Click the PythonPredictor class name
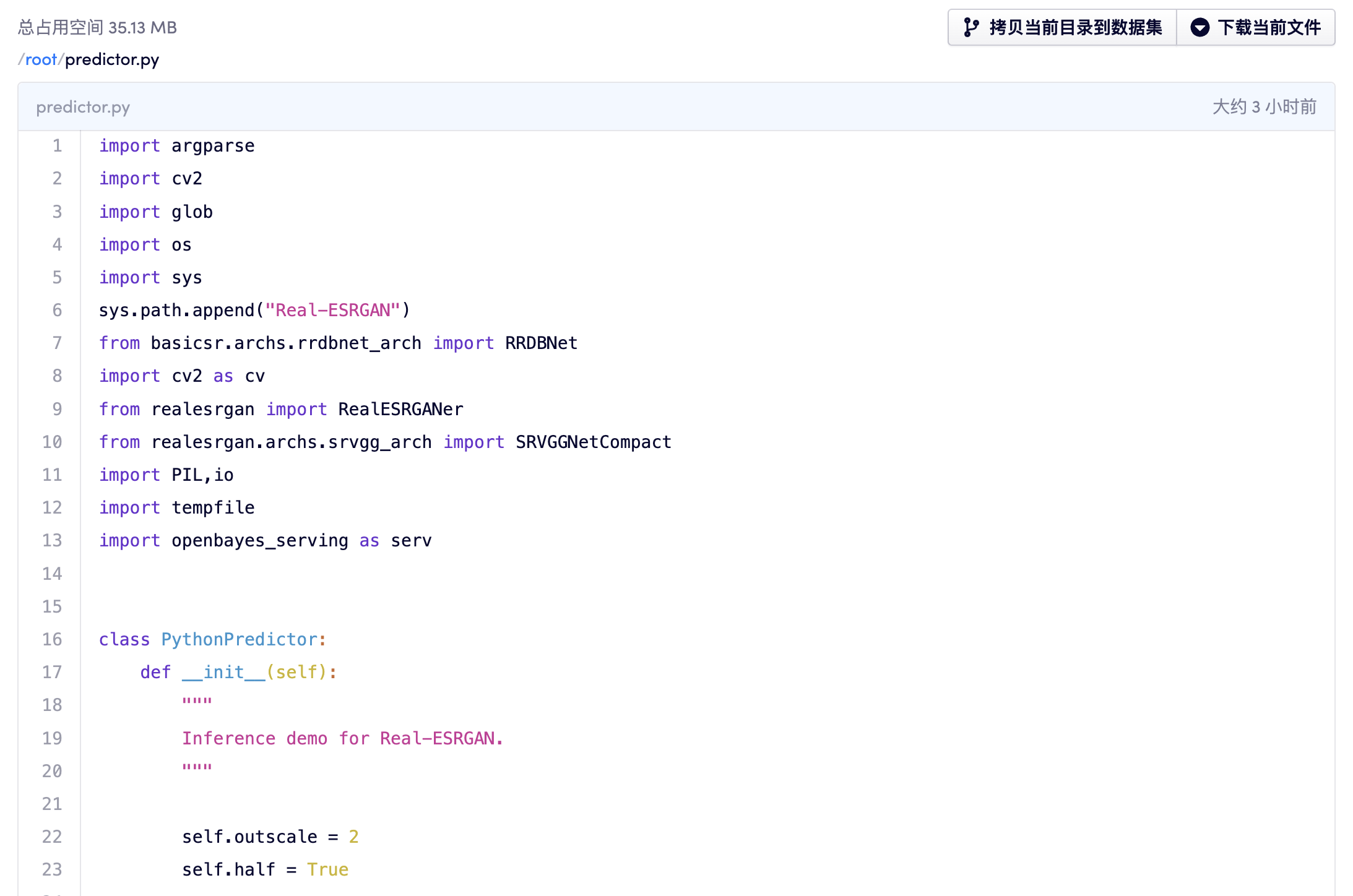This screenshot has height=896, width=1353. tap(239, 639)
